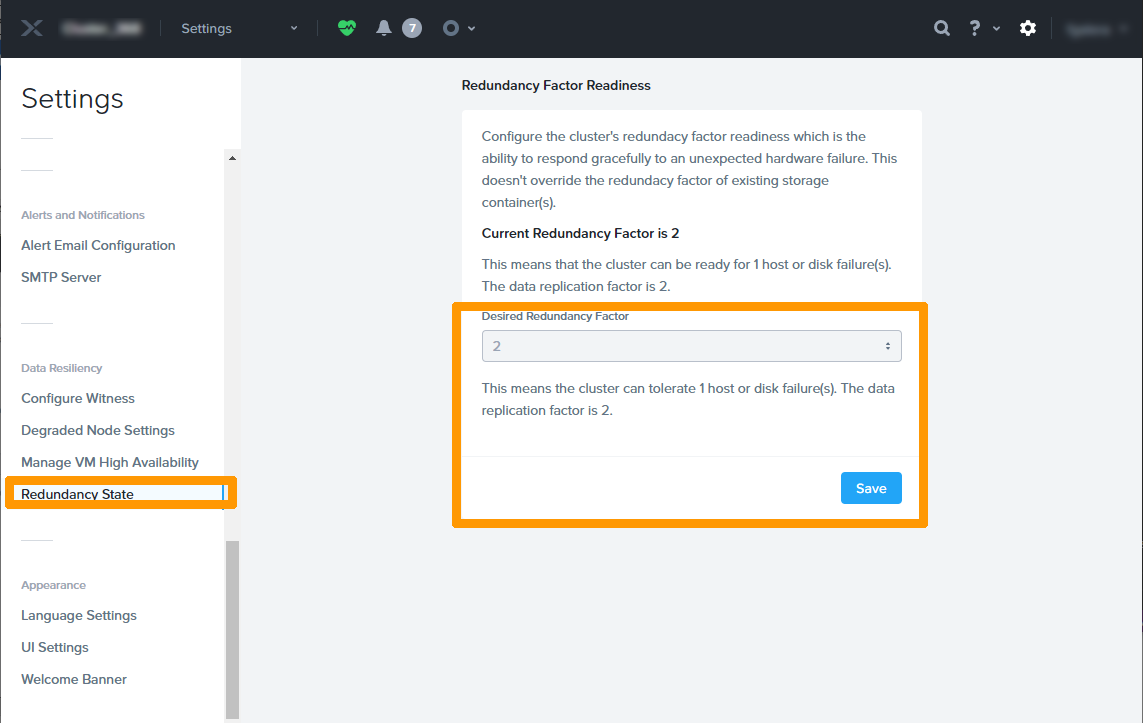Image resolution: width=1143 pixels, height=723 pixels.
Task: Click the search magnifier icon
Action: (x=941, y=28)
